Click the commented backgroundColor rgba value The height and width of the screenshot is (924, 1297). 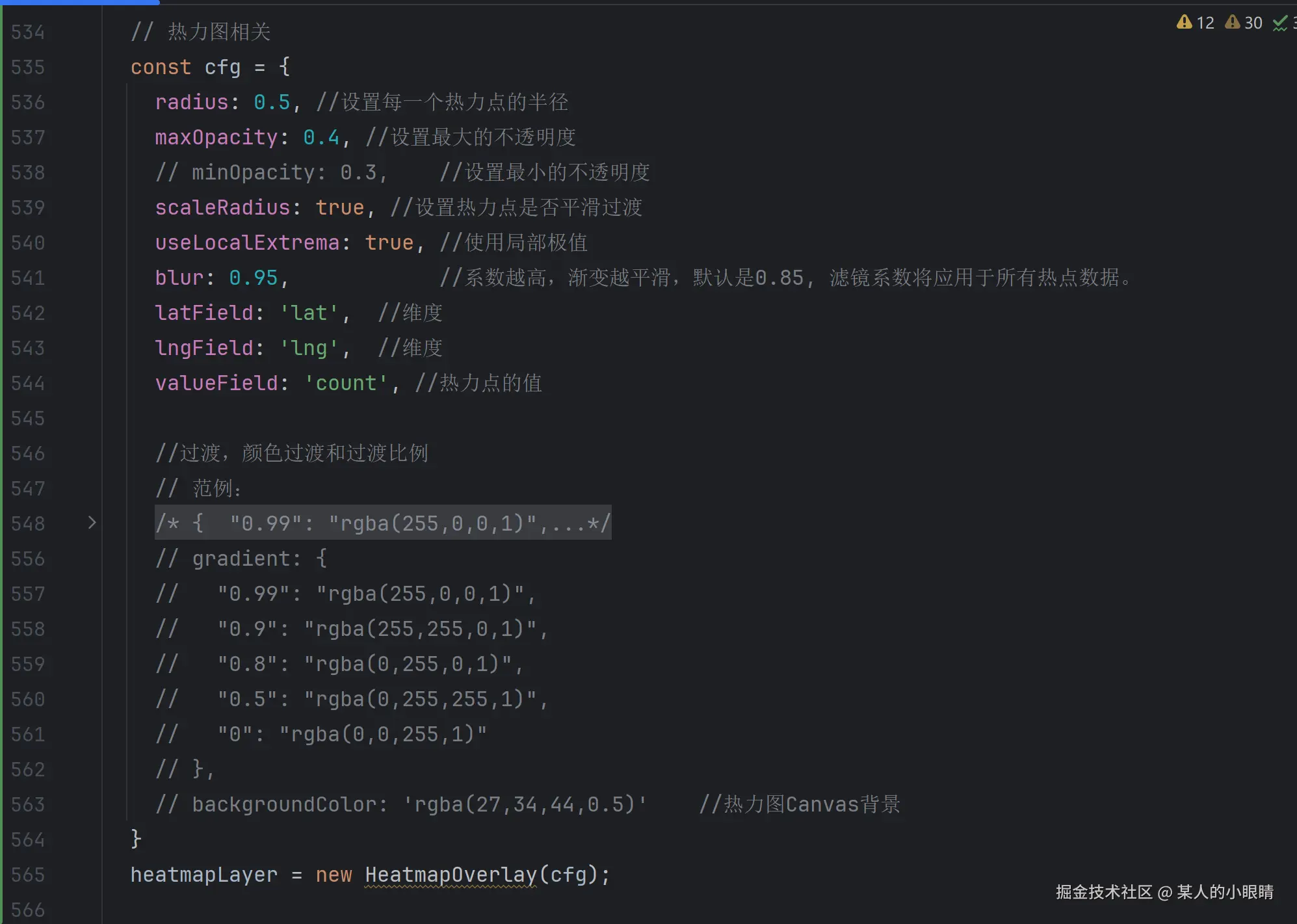[x=524, y=804]
